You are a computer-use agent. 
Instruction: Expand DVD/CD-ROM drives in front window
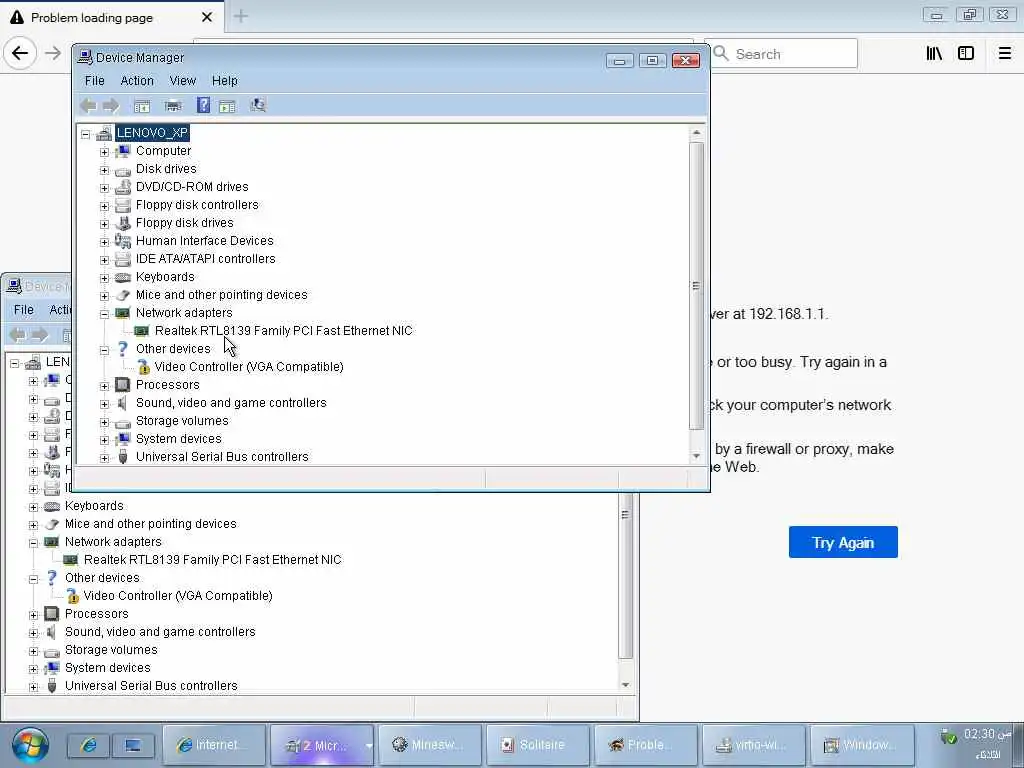pos(104,187)
